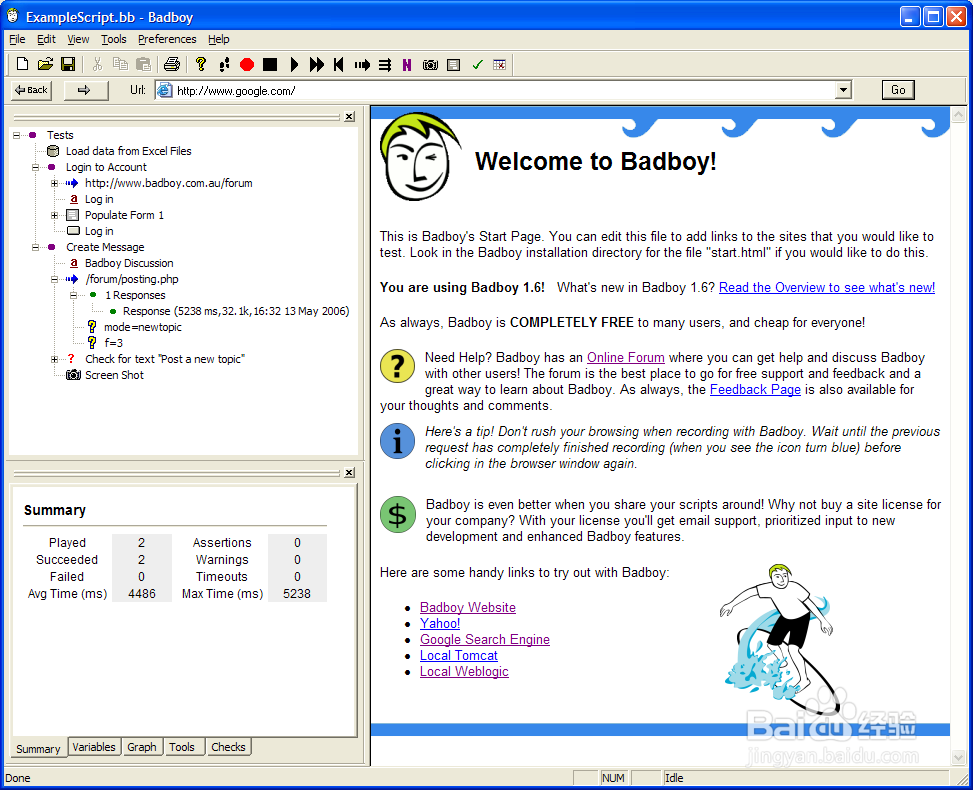Click the blue arrow icon beside /forum/posting.php

tap(72, 279)
